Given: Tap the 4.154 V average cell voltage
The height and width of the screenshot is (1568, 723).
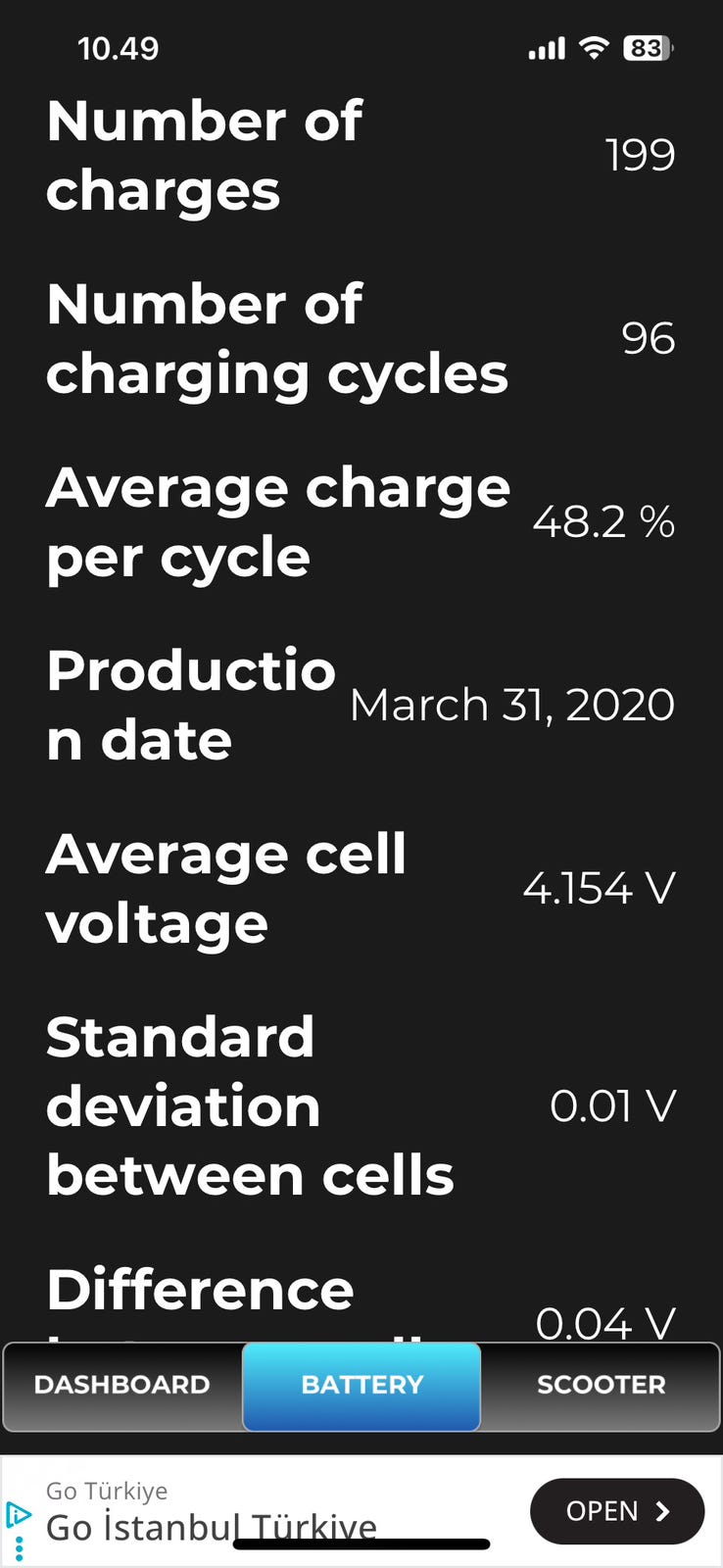Looking at the screenshot, I should tap(599, 888).
